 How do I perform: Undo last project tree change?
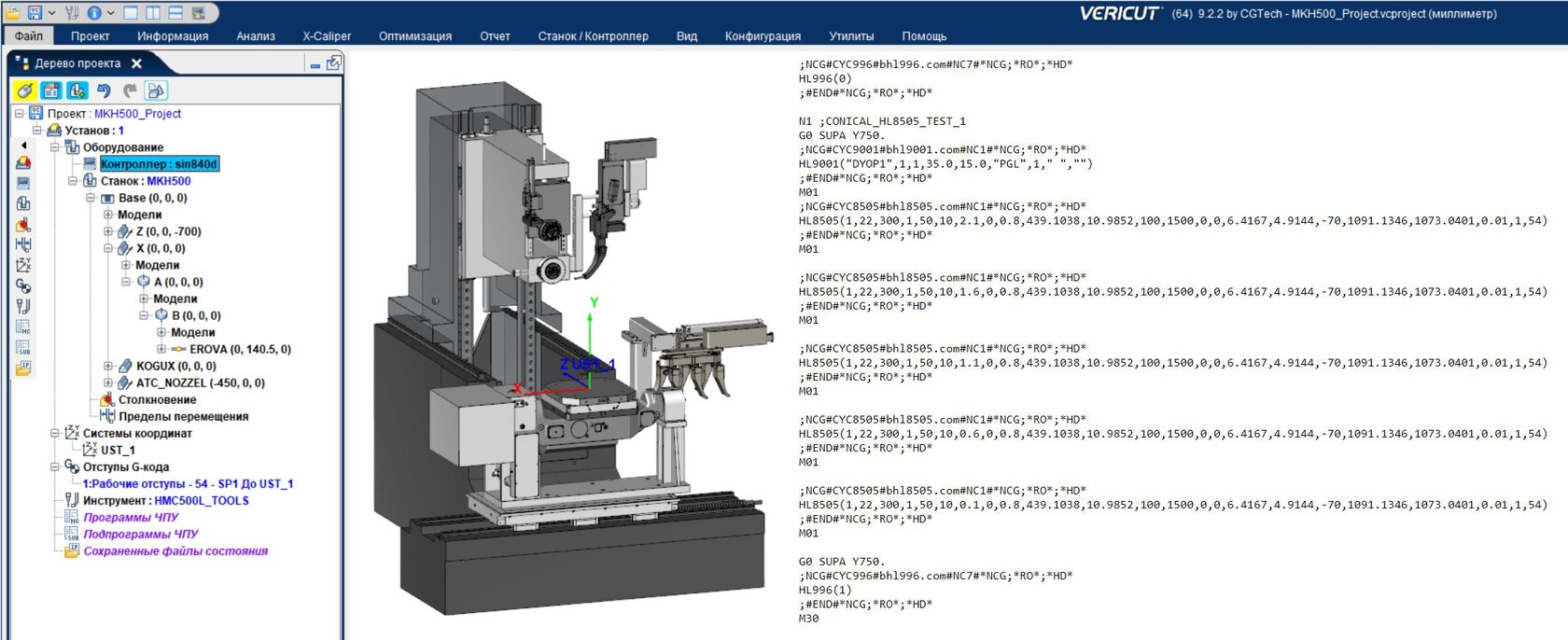tap(104, 90)
